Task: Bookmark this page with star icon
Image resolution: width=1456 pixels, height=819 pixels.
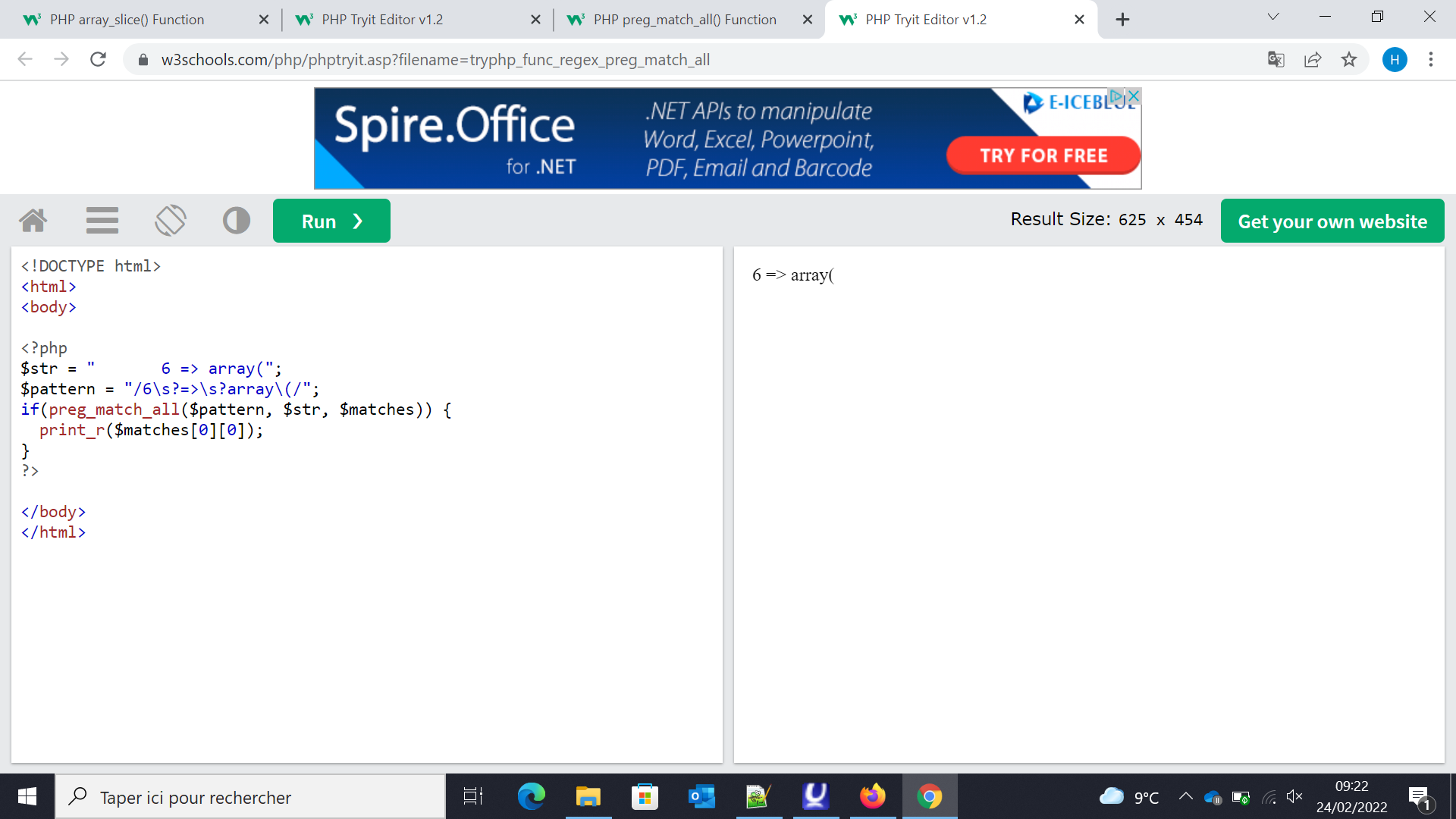Action: pos(1349,59)
